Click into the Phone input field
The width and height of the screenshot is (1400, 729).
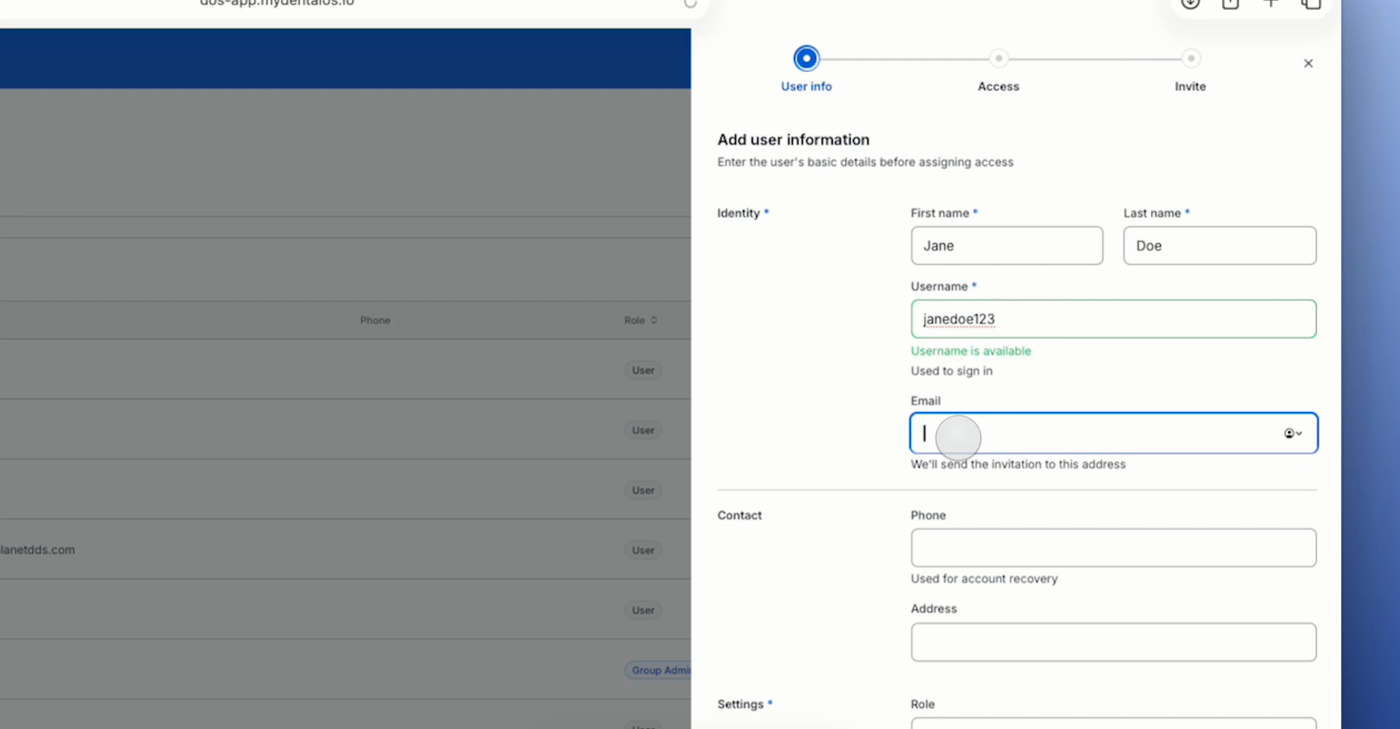pos(1113,548)
